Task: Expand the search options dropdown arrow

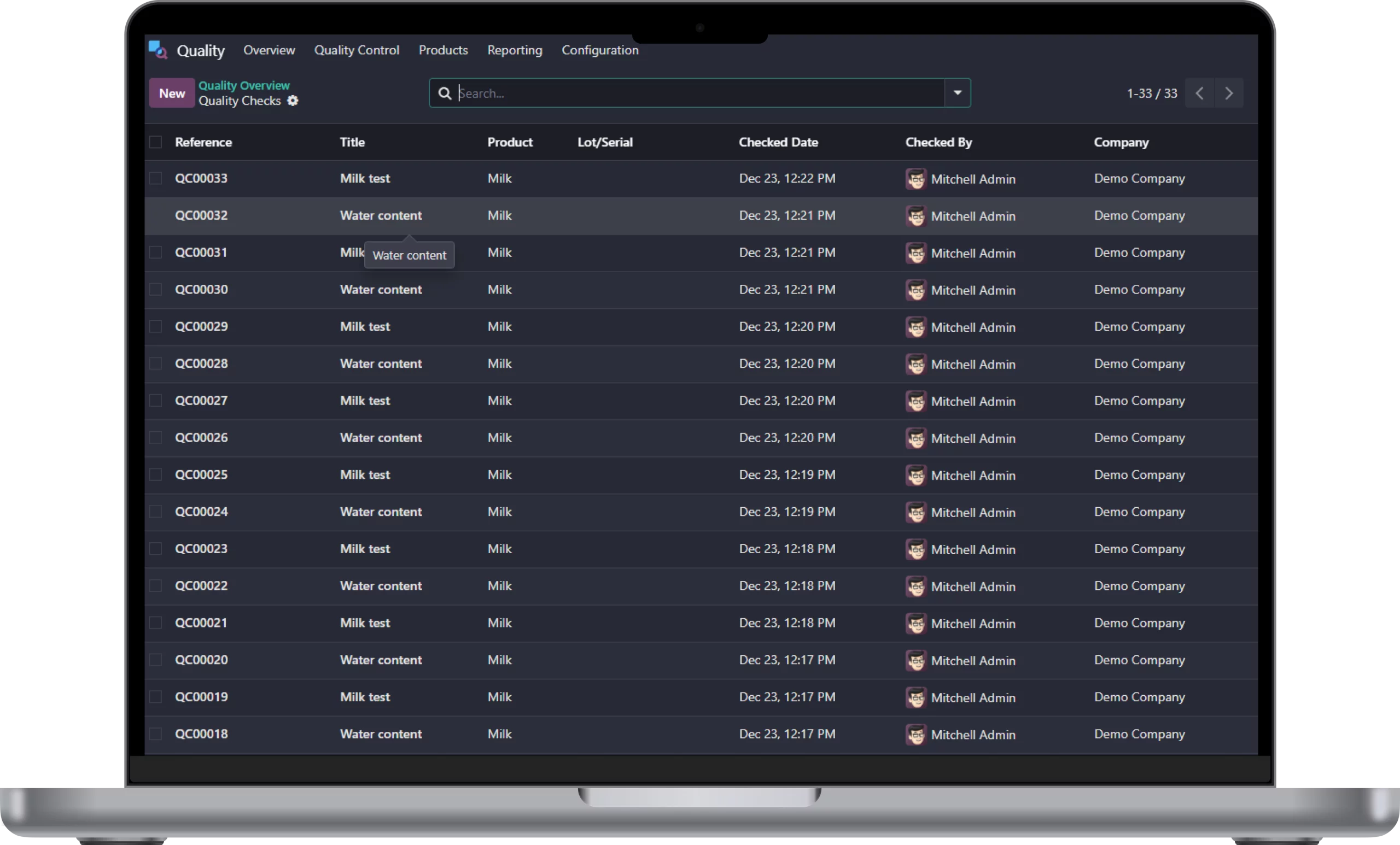Action: [958, 93]
